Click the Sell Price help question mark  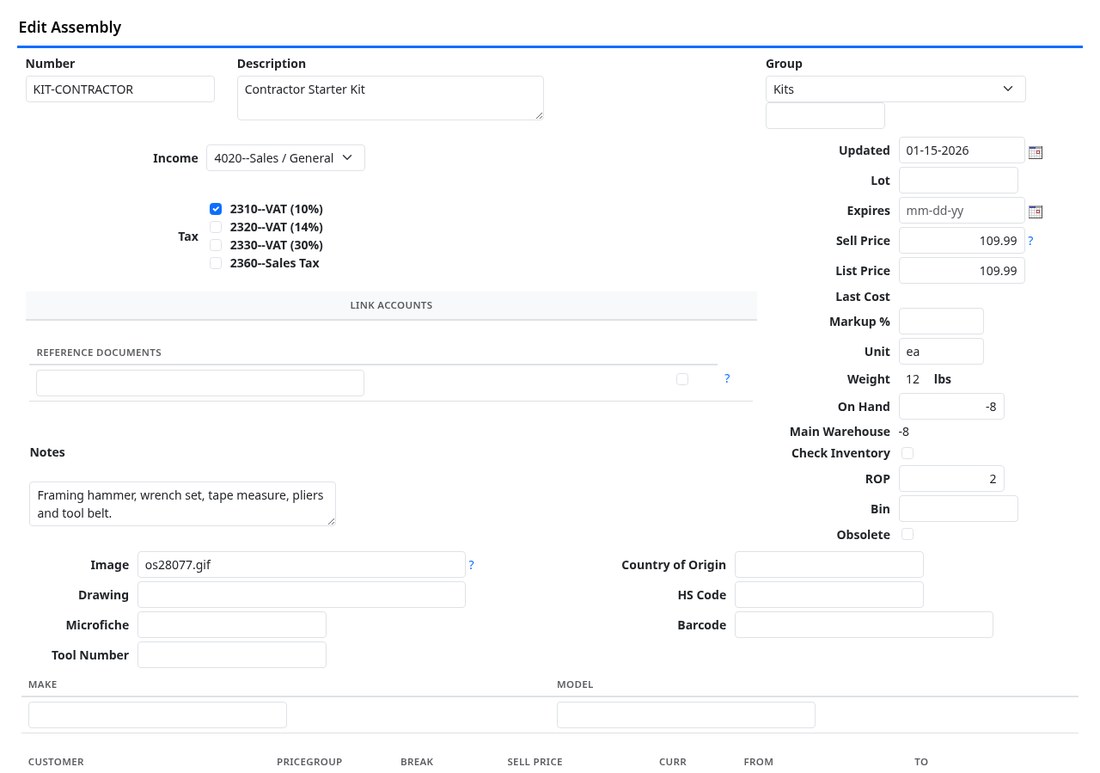point(1031,241)
